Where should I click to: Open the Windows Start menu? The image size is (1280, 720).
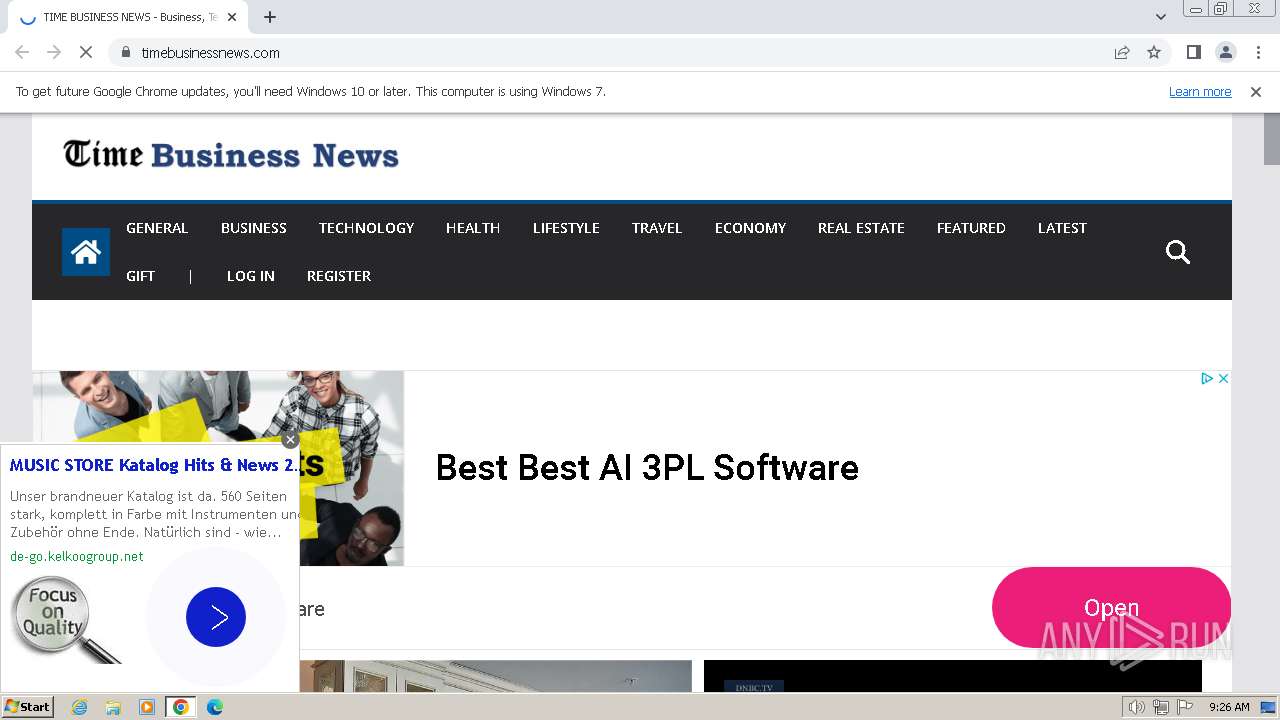[28, 707]
